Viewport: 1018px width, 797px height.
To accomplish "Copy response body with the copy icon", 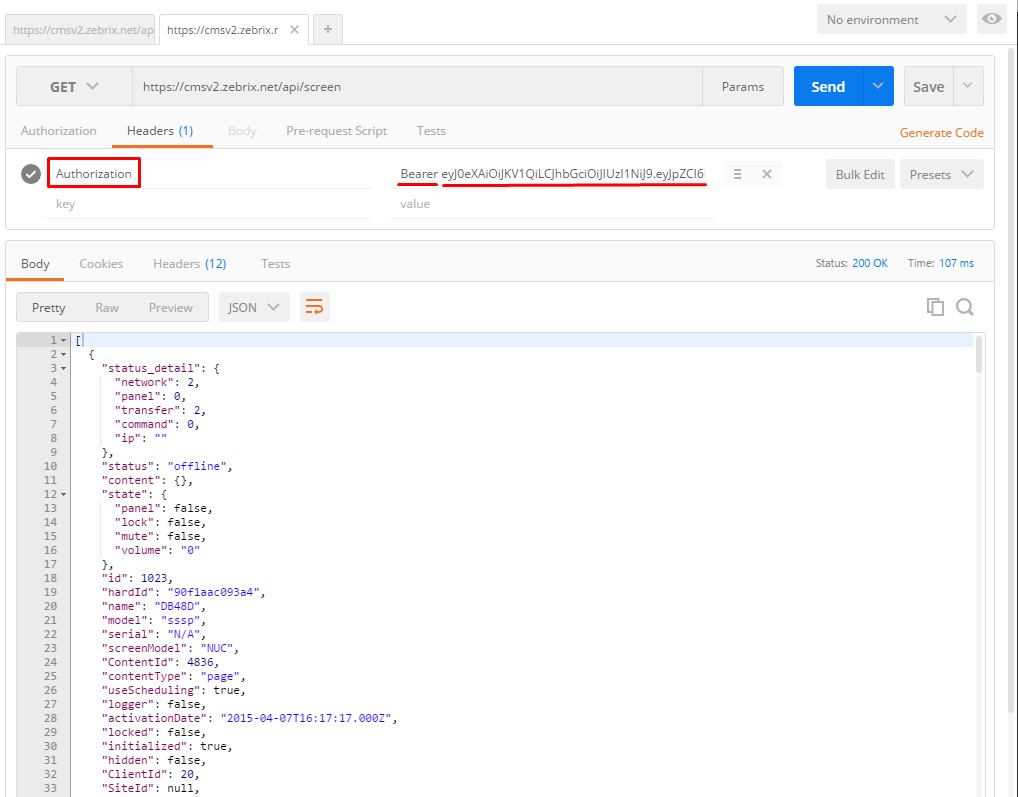I will (x=935, y=307).
